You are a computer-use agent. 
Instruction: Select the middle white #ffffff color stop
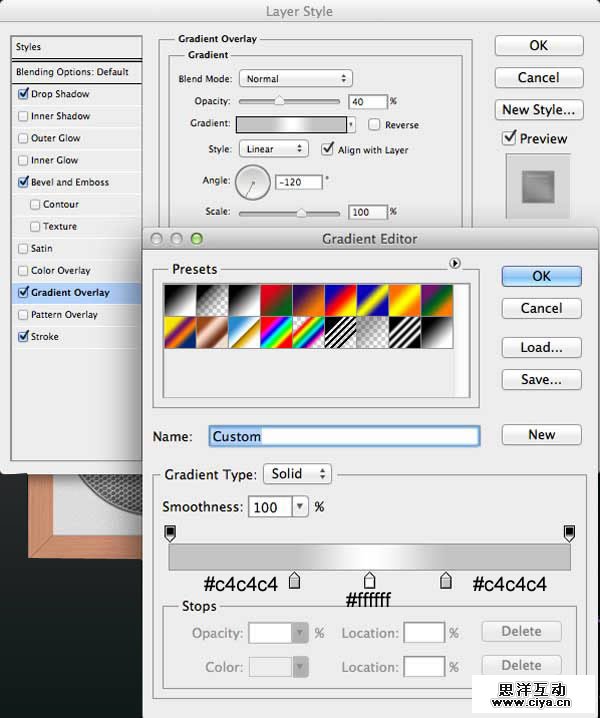point(369,580)
